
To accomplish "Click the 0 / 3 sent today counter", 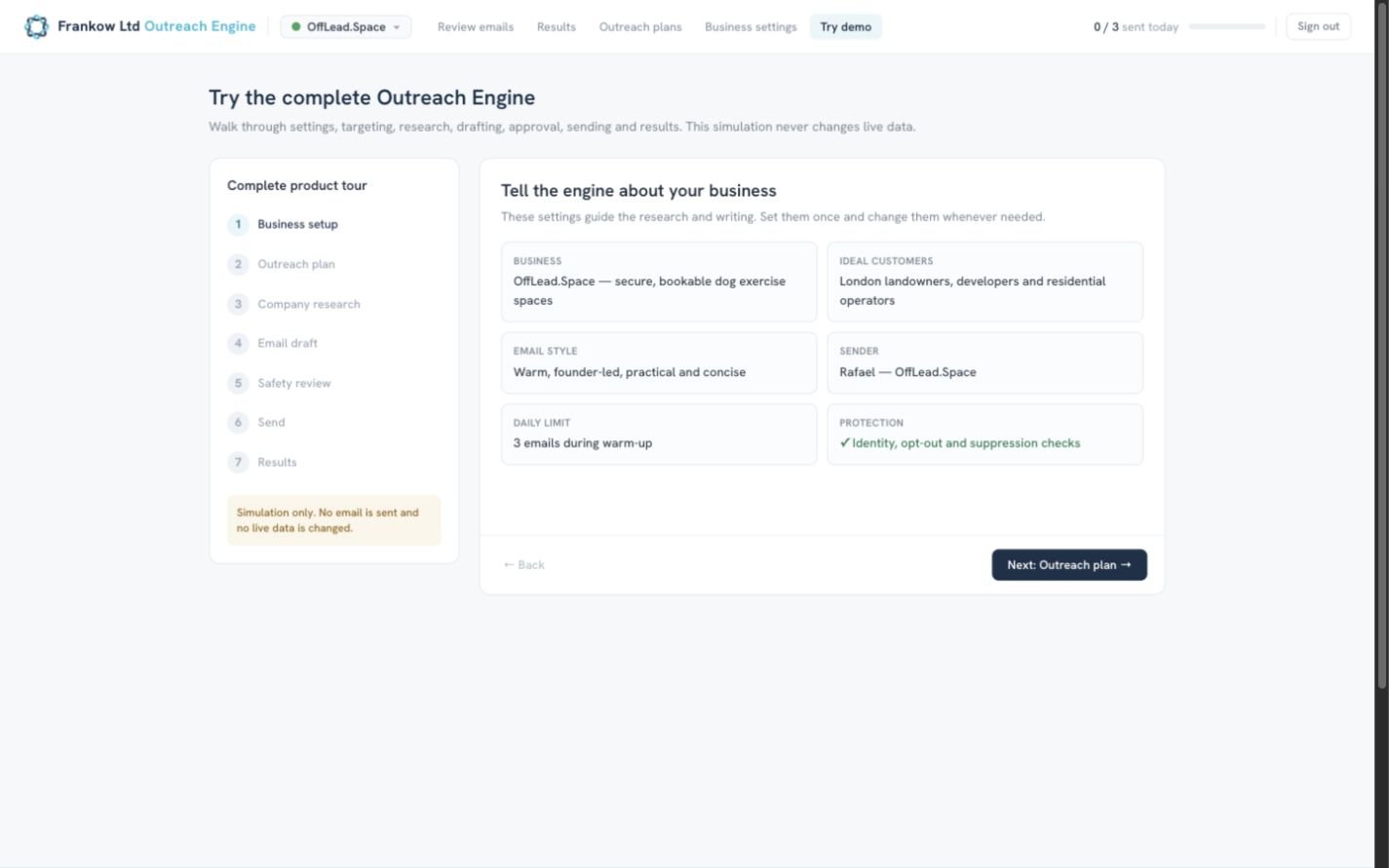I will [x=1136, y=27].
